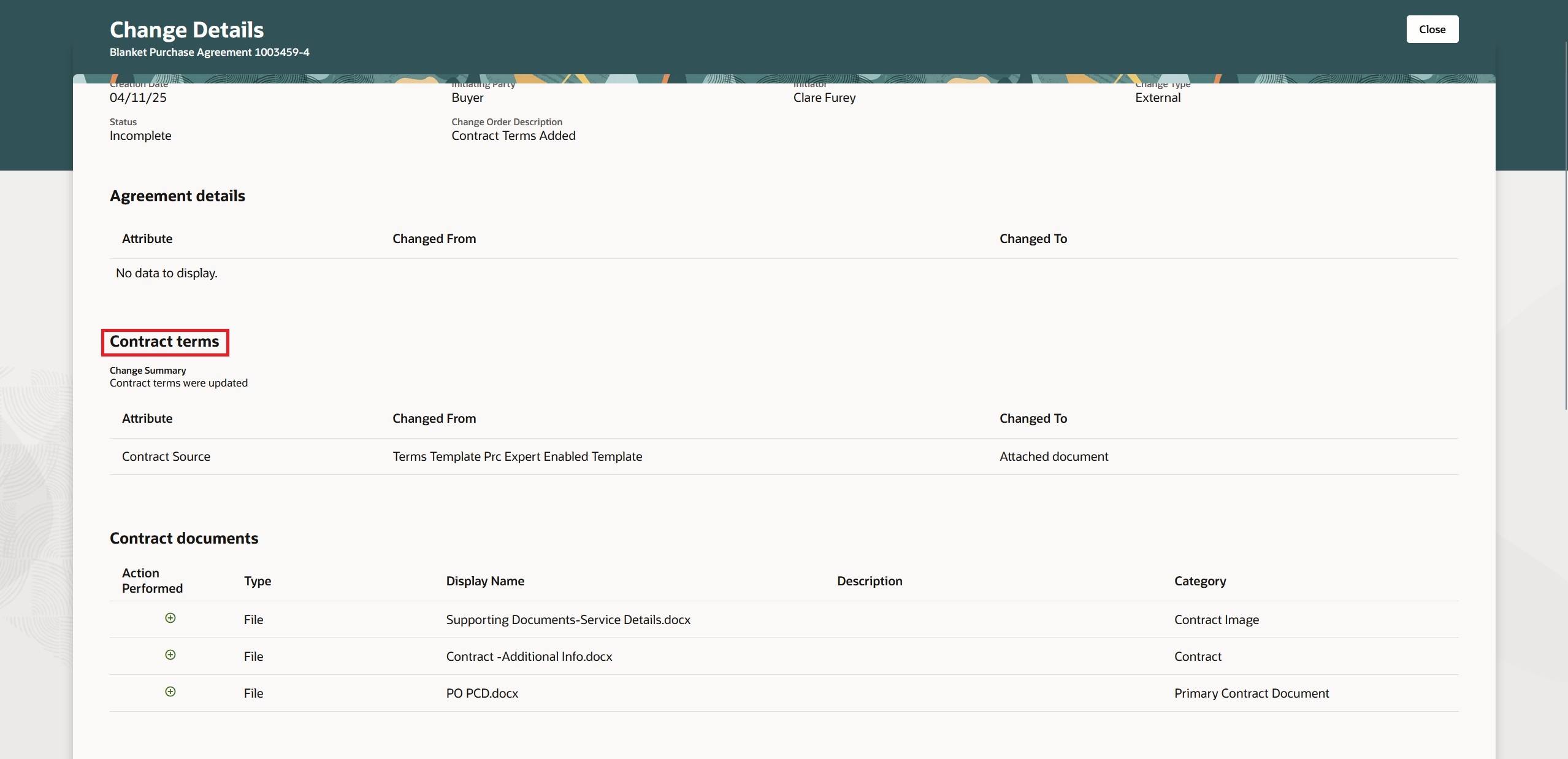The width and height of the screenshot is (1568, 759).
Task: Select the highlighted Contract terms heading
Action: (164, 342)
